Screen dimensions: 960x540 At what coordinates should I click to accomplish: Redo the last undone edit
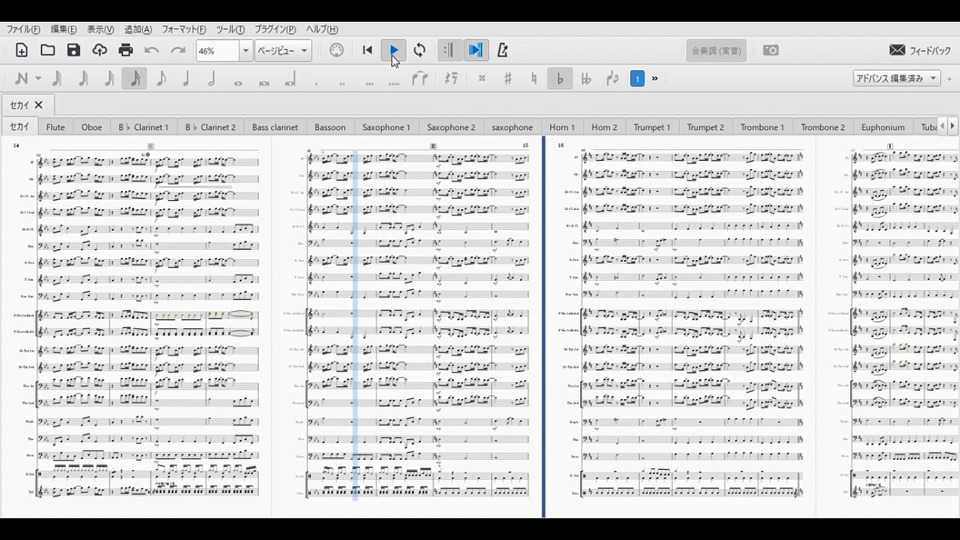[178, 50]
